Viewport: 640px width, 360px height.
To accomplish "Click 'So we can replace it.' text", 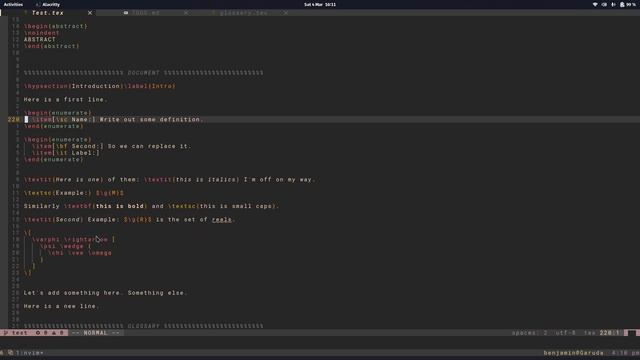I will click(x=149, y=146).
